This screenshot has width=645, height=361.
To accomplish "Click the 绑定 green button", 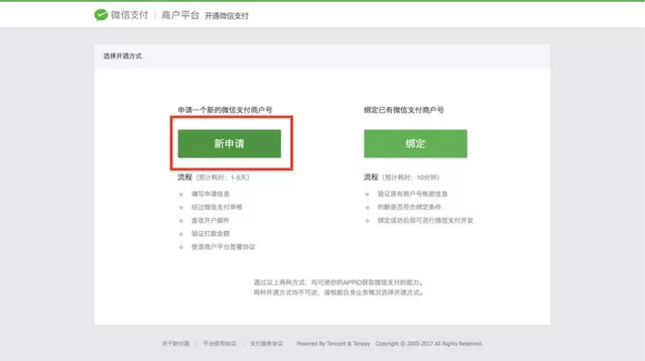I will click(415, 143).
